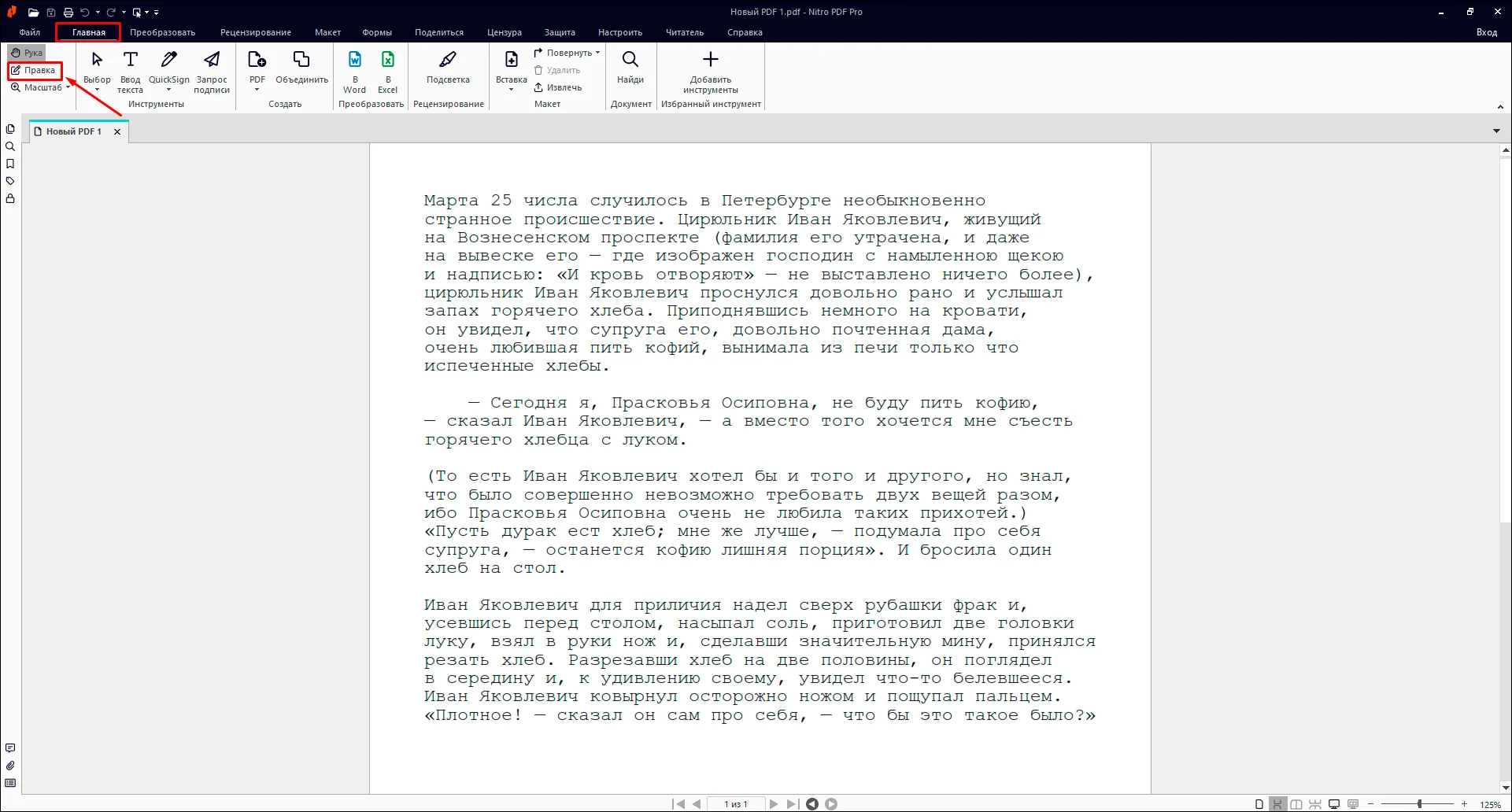Go to previous view round button
Screen dimensions: 1512x812
click(812, 804)
